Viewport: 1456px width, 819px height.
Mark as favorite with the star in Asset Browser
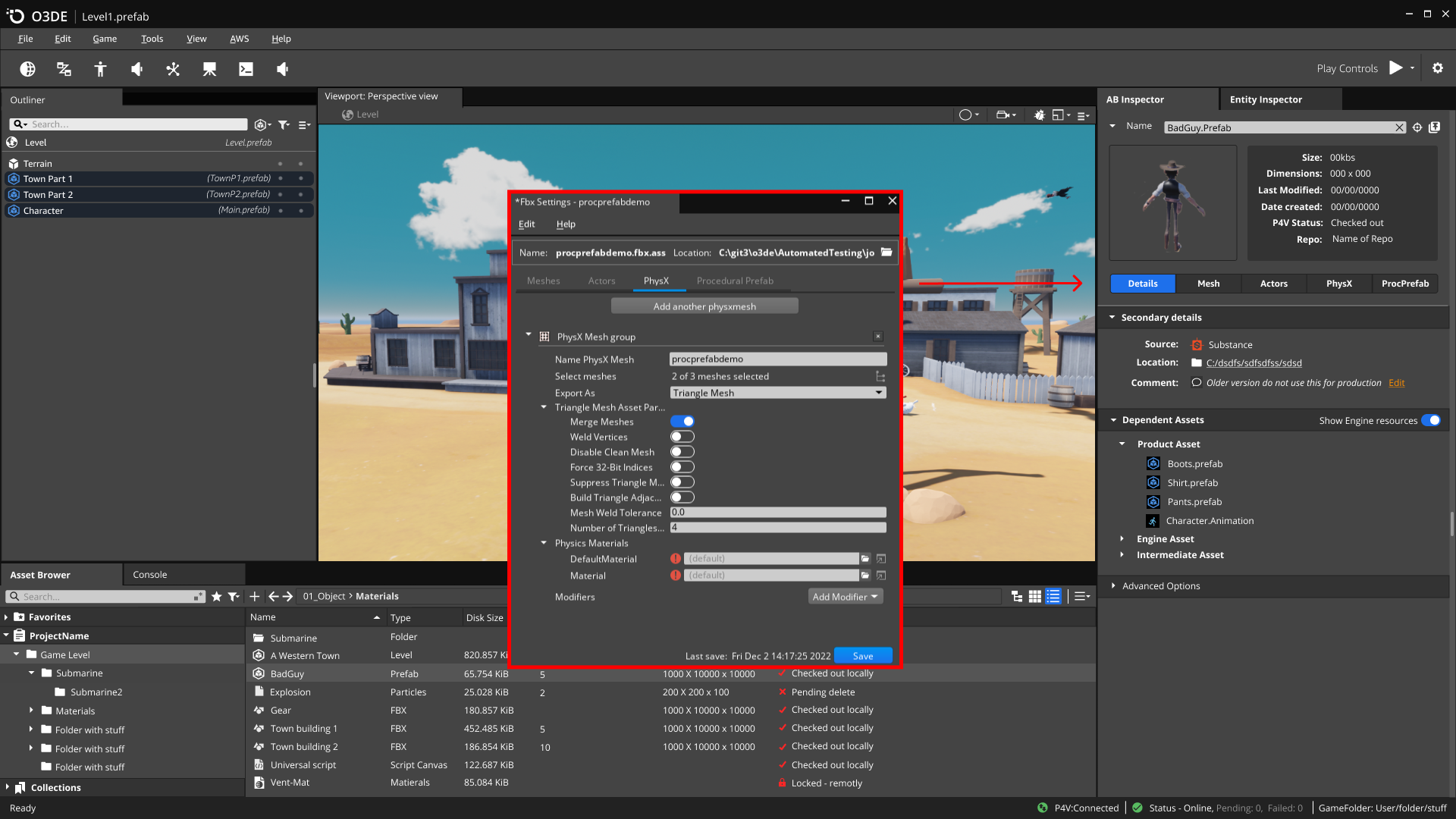(217, 596)
